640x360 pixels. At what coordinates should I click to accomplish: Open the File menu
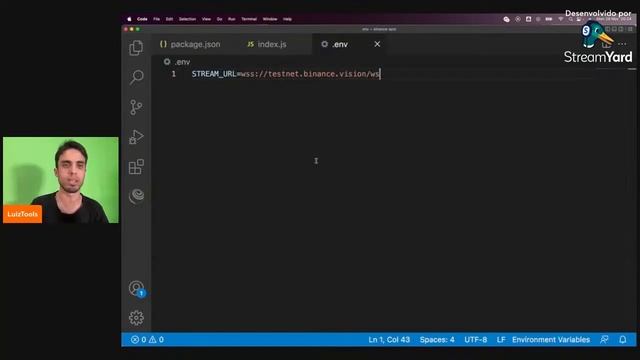(156, 19)
